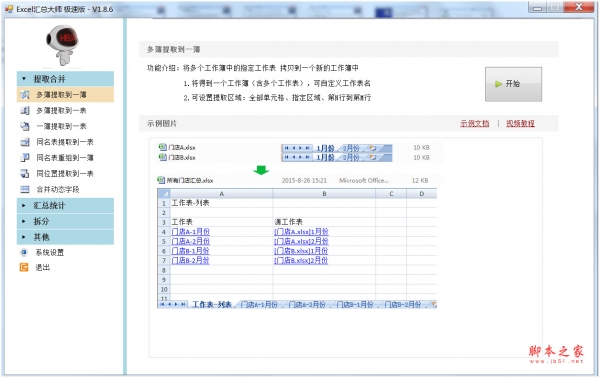Open 系统设置 gear icon
The image size is (600, 378).
pyautogui.click(x=24, y=252)
